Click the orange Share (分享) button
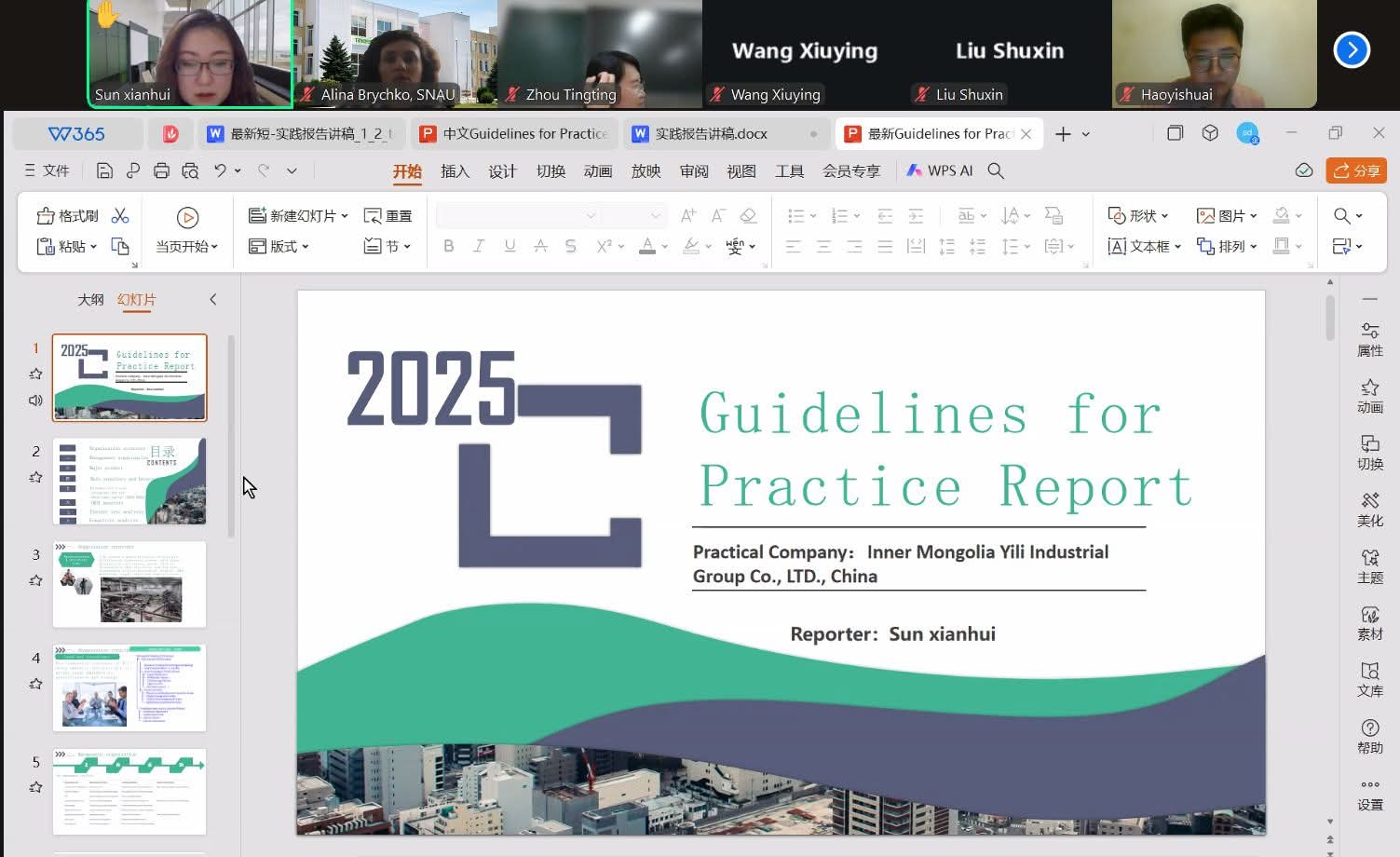 [x=1356, y=170]
